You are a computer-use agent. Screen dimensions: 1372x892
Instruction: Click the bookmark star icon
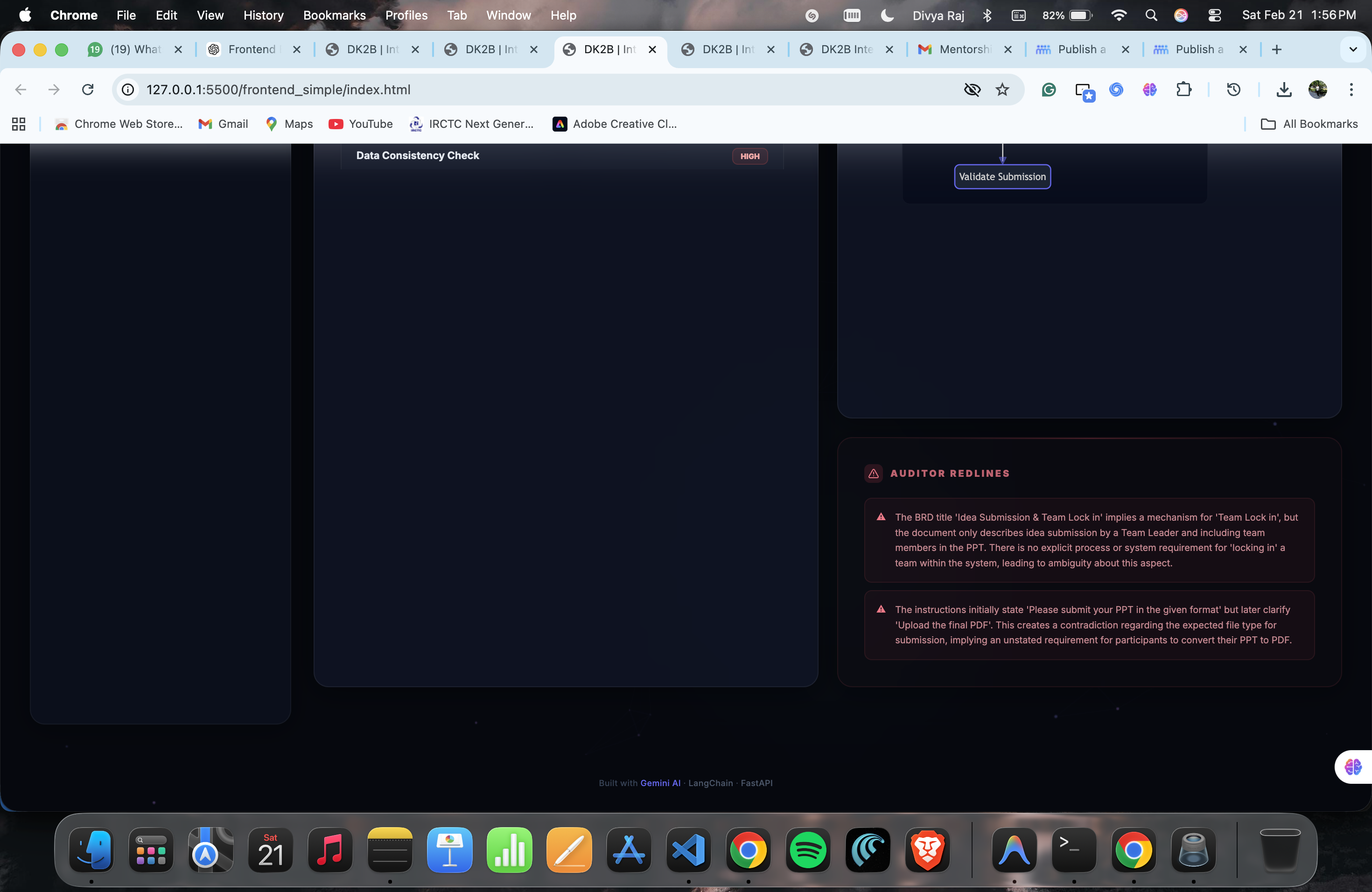click(1002, 89)
